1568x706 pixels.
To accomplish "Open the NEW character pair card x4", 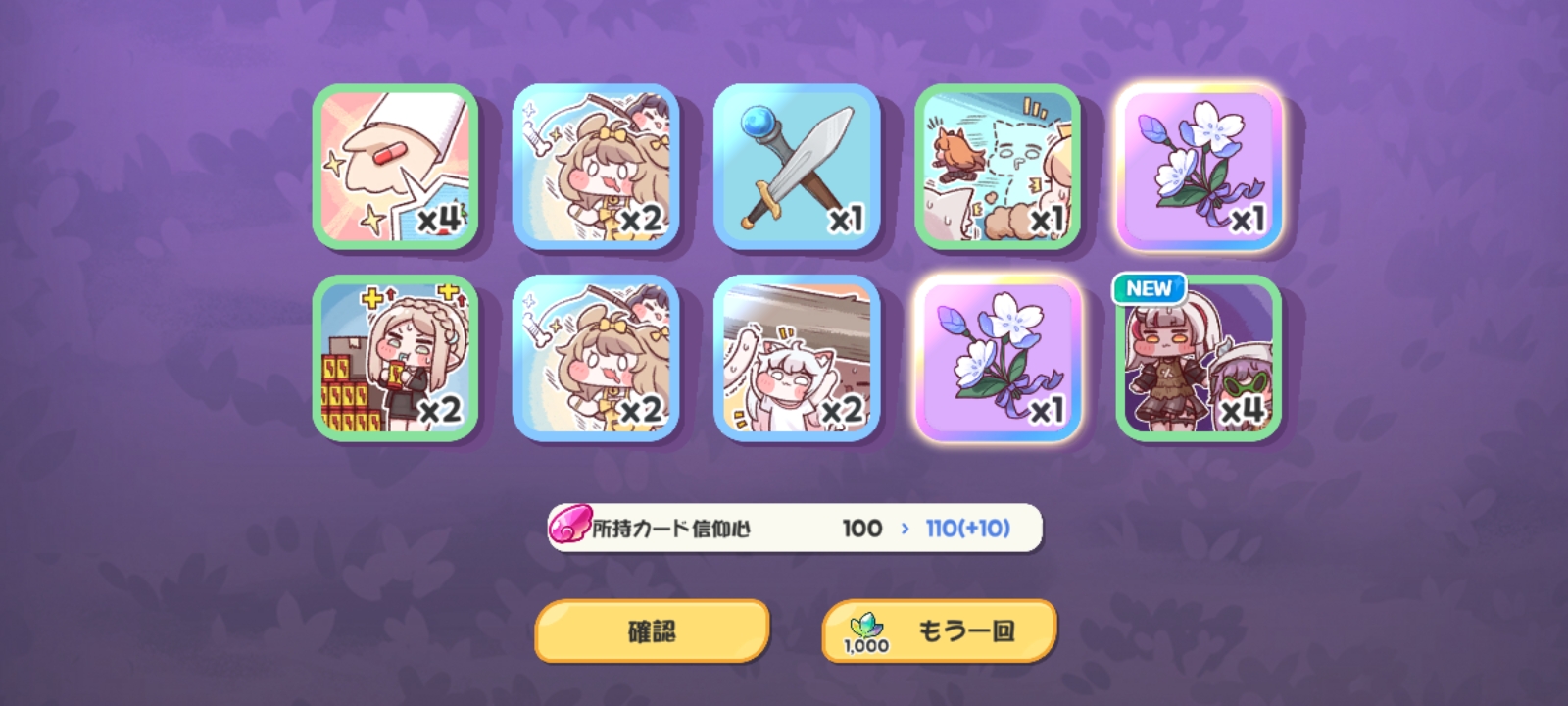I will coord(1199,357).
